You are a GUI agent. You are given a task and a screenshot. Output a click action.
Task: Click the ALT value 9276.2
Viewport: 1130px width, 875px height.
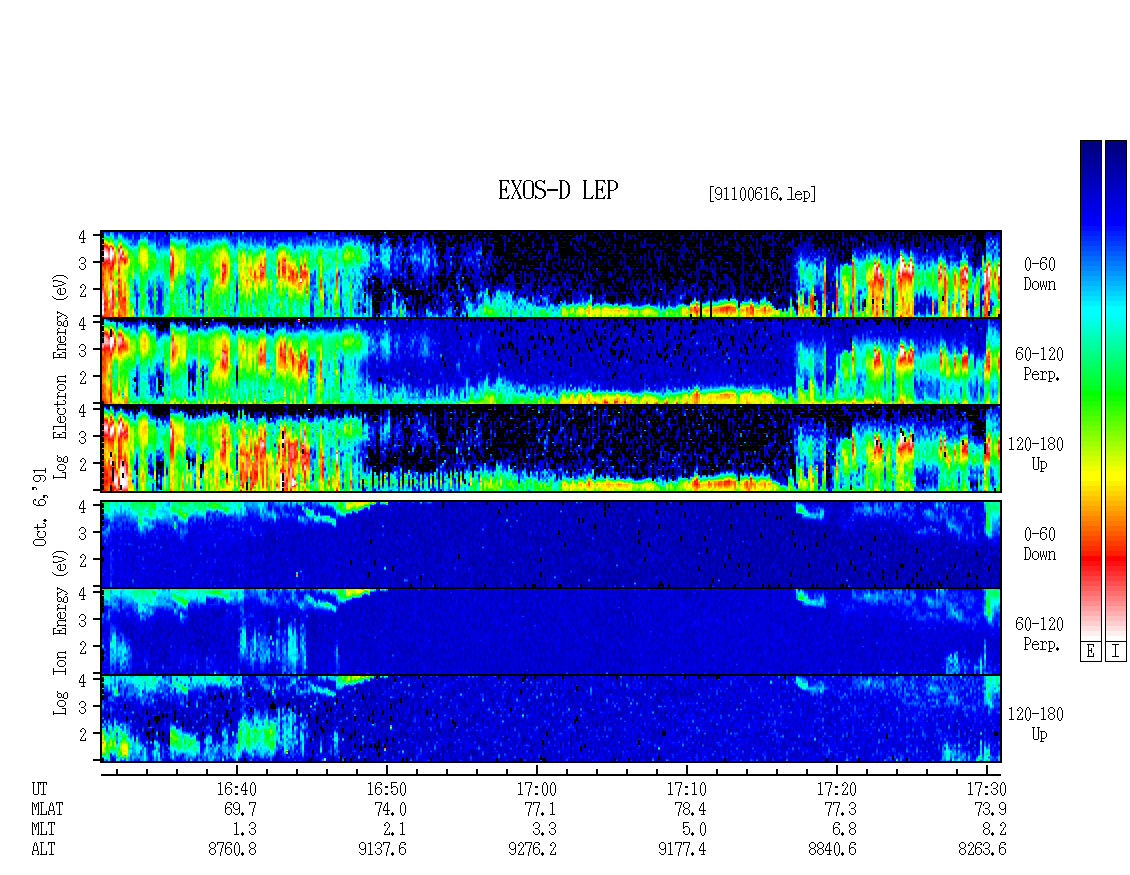(532, 850)
